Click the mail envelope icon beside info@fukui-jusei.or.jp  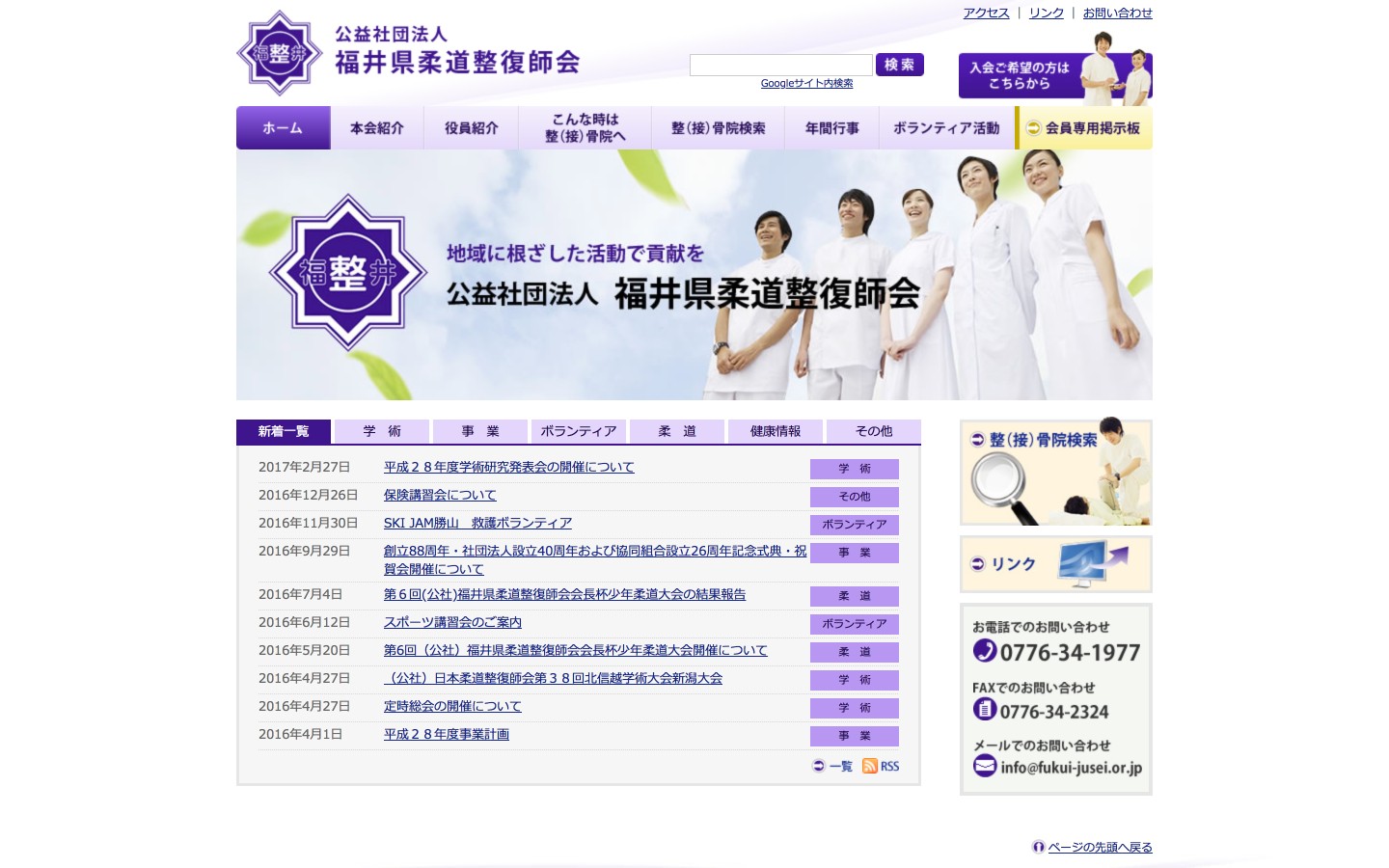(985, 766)
